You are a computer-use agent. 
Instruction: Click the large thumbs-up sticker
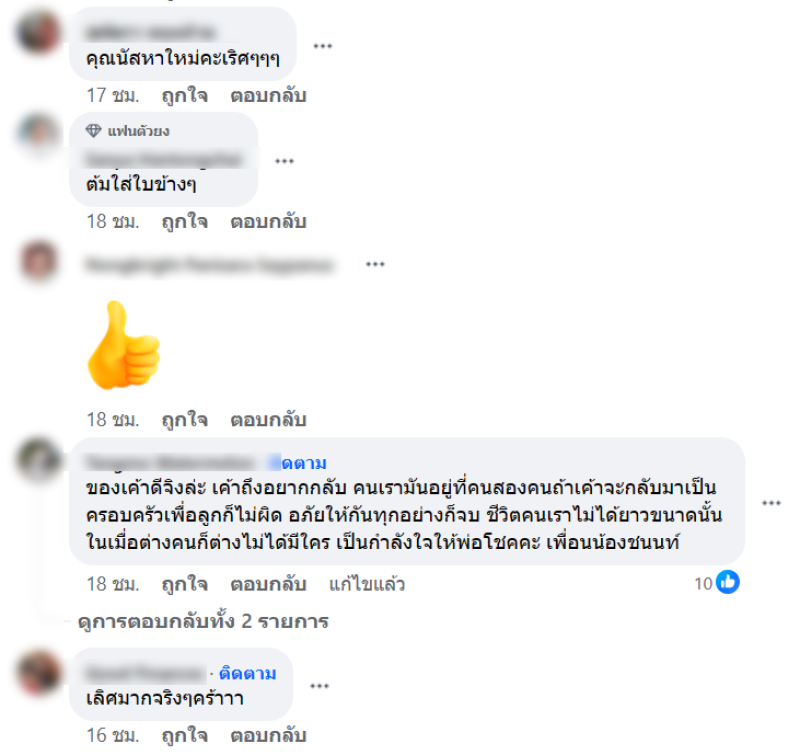[x=123, y=345]
